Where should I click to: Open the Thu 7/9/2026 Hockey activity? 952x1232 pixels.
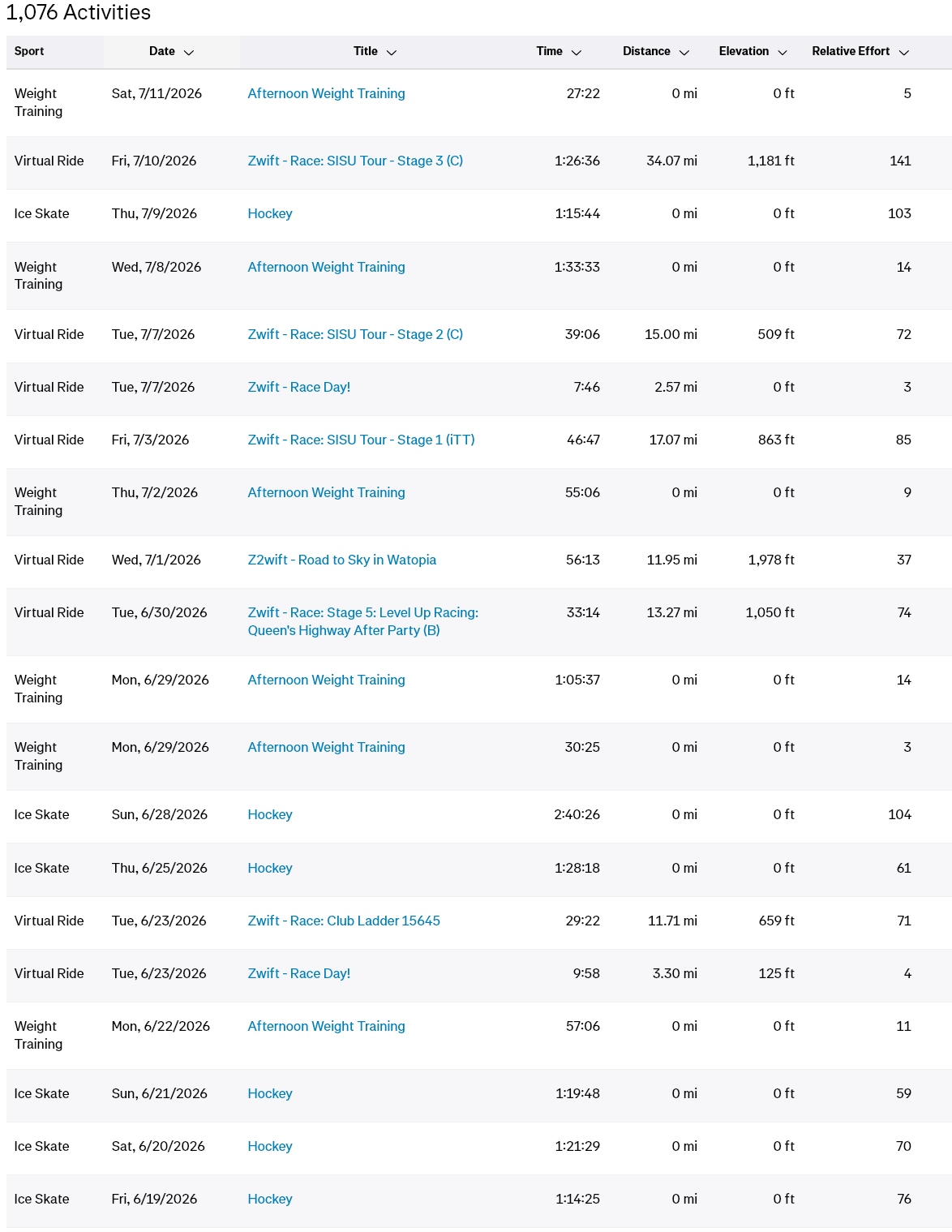pyautogui.click(x=270, y=213)
